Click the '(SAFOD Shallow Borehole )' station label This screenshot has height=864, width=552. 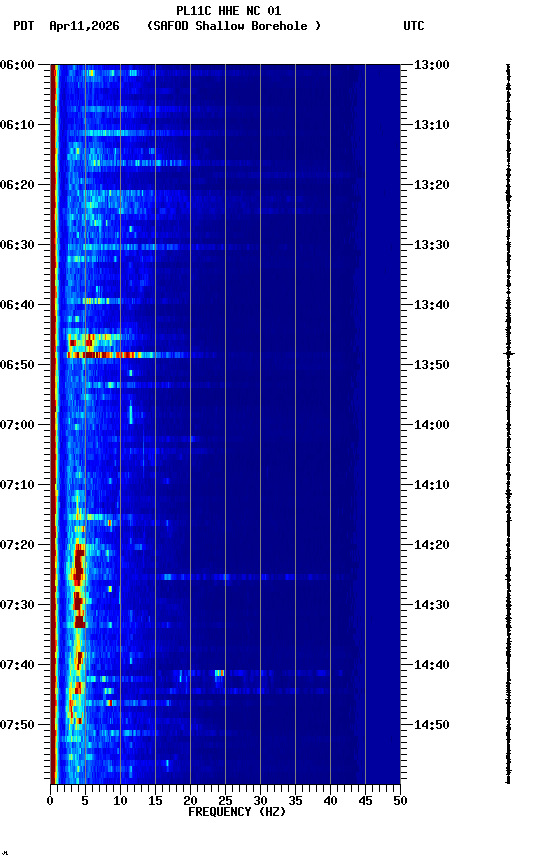click(x=234, y=26)
